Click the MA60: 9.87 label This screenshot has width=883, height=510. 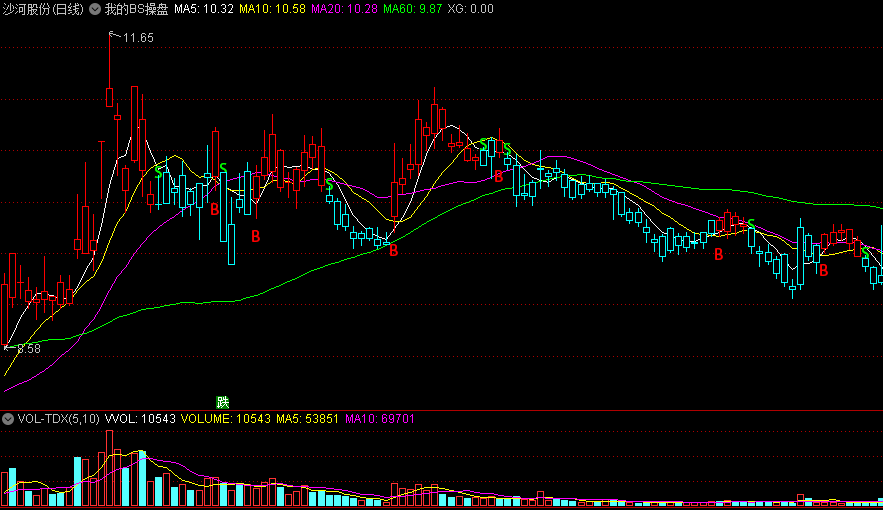pyautogui.click(x=412, y=9)
